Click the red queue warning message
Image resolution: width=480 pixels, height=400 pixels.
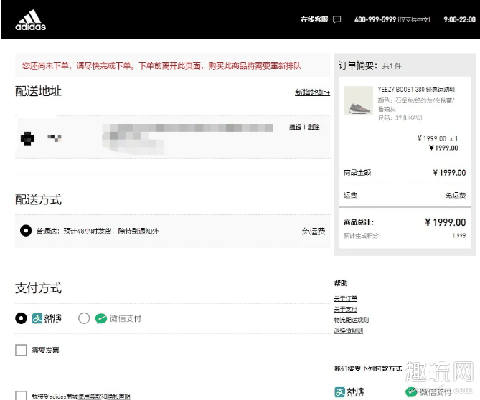pos(161,66)
